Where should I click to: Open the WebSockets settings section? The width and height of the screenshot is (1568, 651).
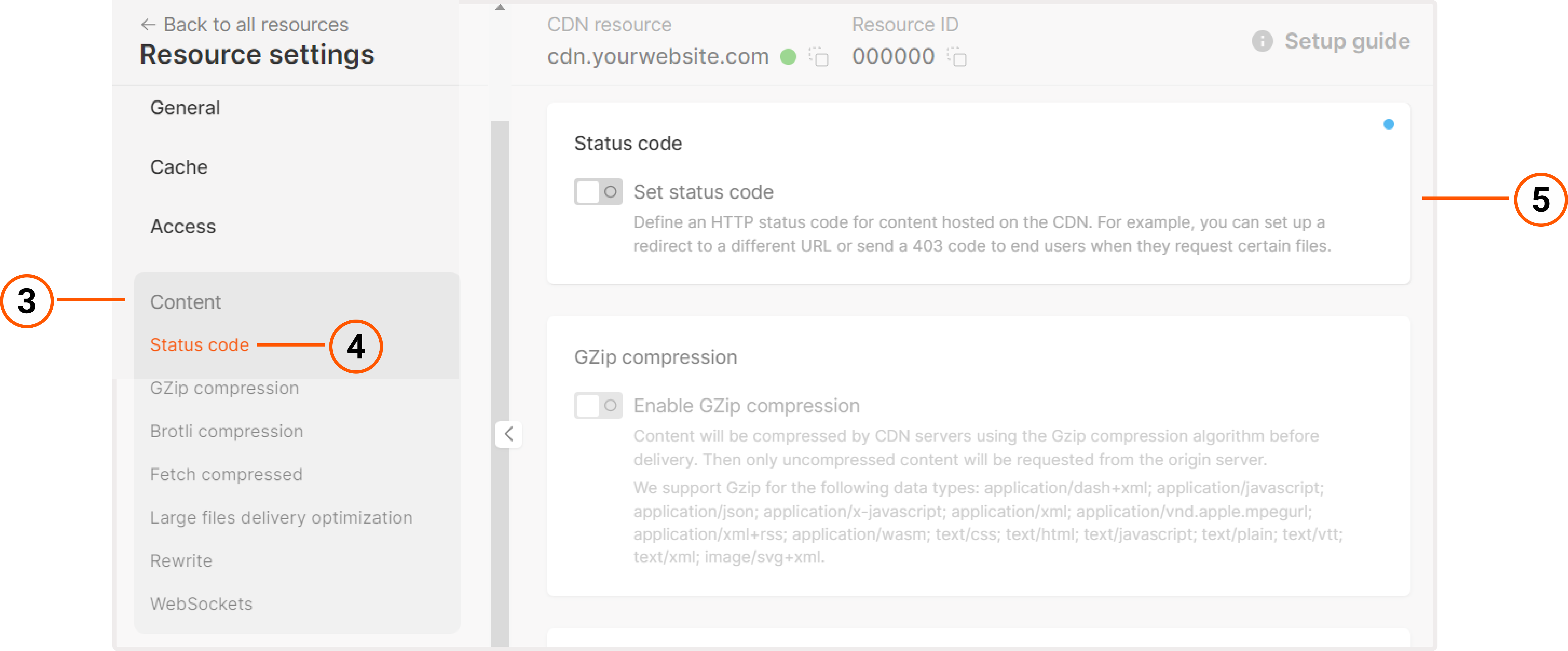point(201,603)
